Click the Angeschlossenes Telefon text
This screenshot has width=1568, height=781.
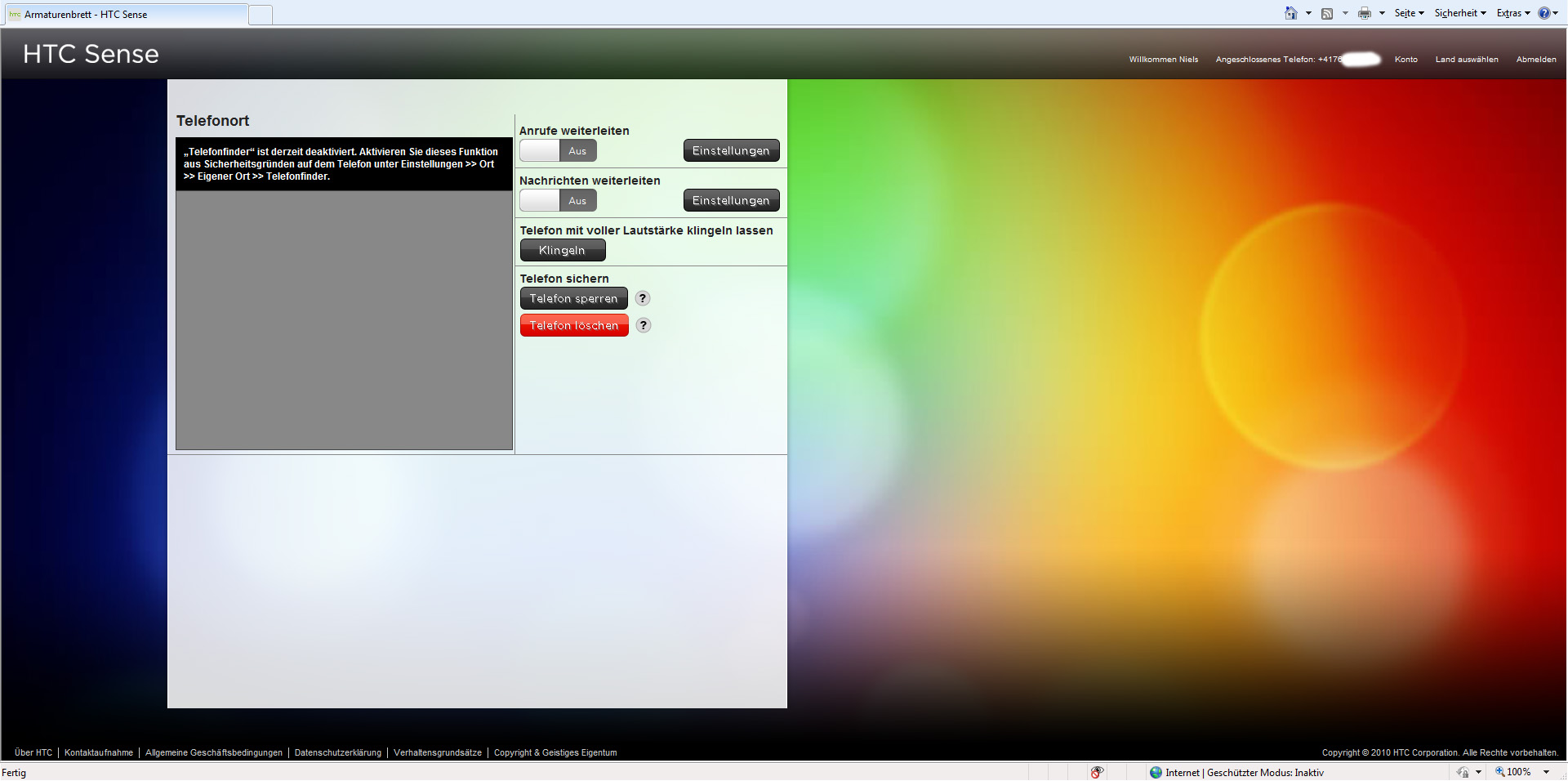[x=1278, y=59]
